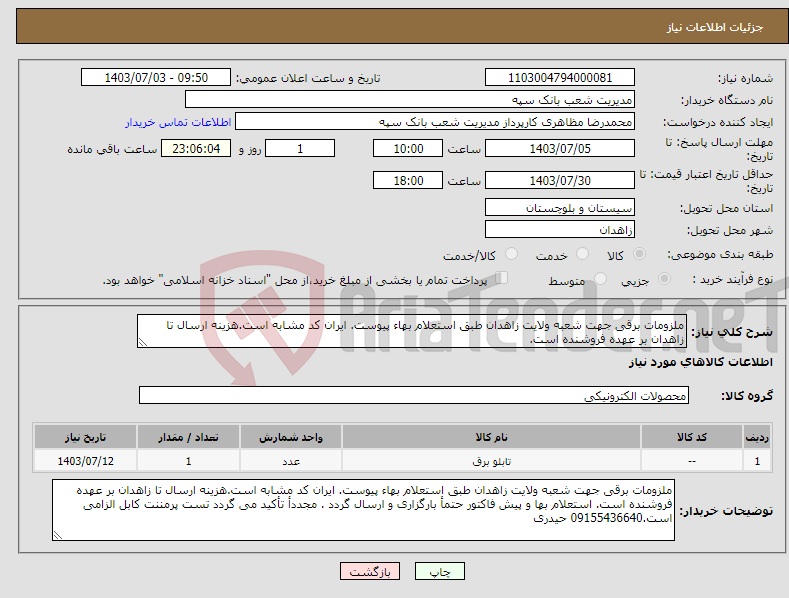Click the need number field 1103004794000081

[560, 78]
